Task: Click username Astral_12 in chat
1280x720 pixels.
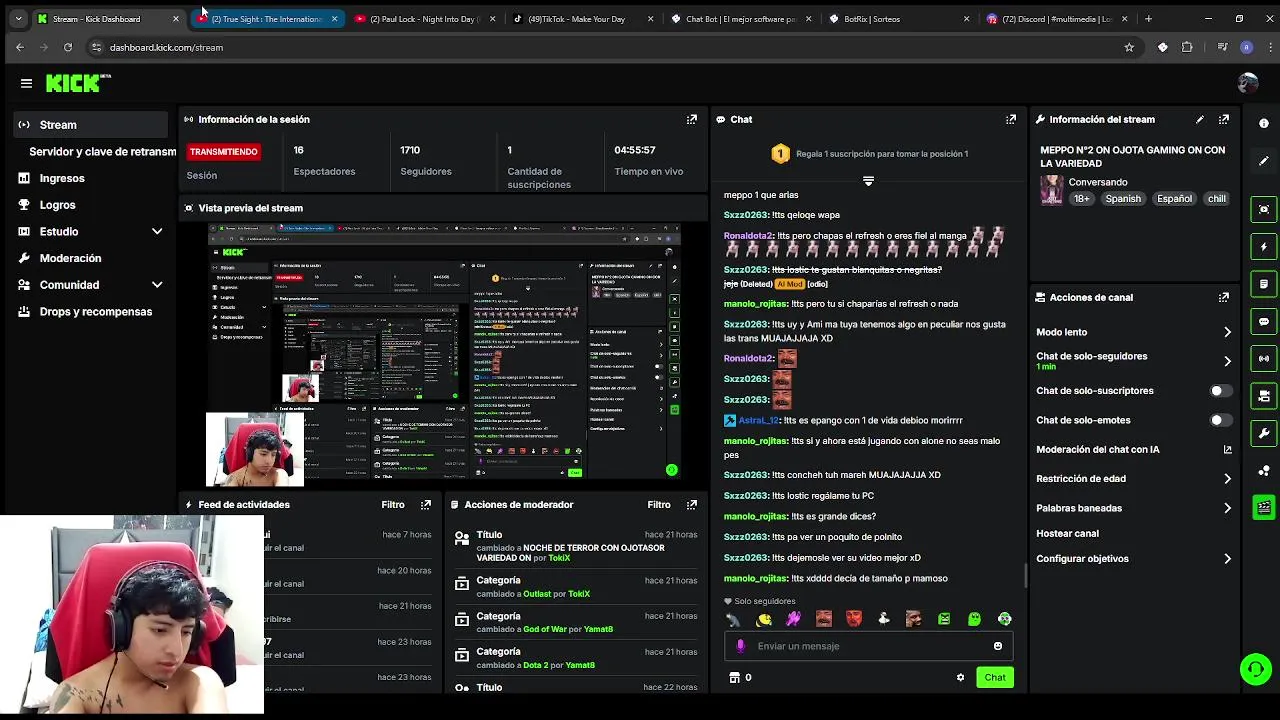Action: (x=758, y=421)
